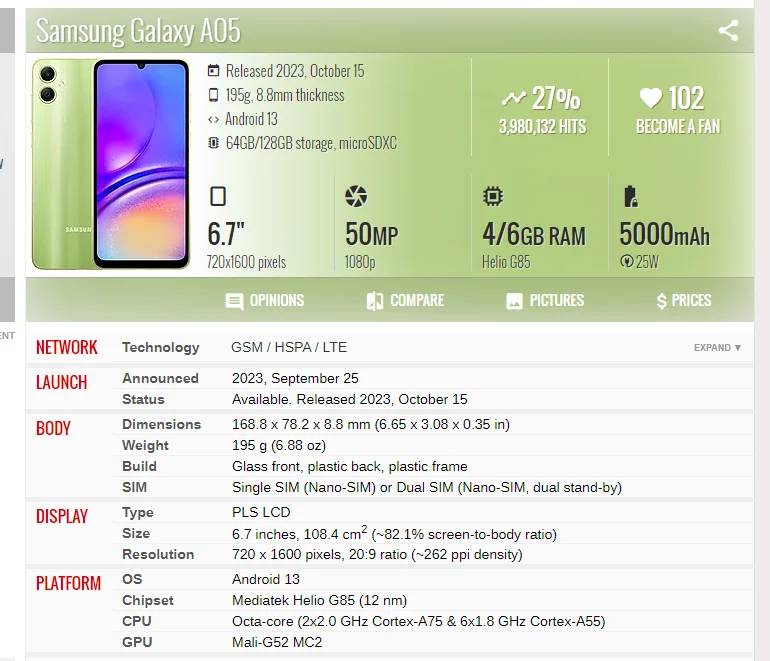
Task: Click the Announced spec label
Action: pos(161,378)
